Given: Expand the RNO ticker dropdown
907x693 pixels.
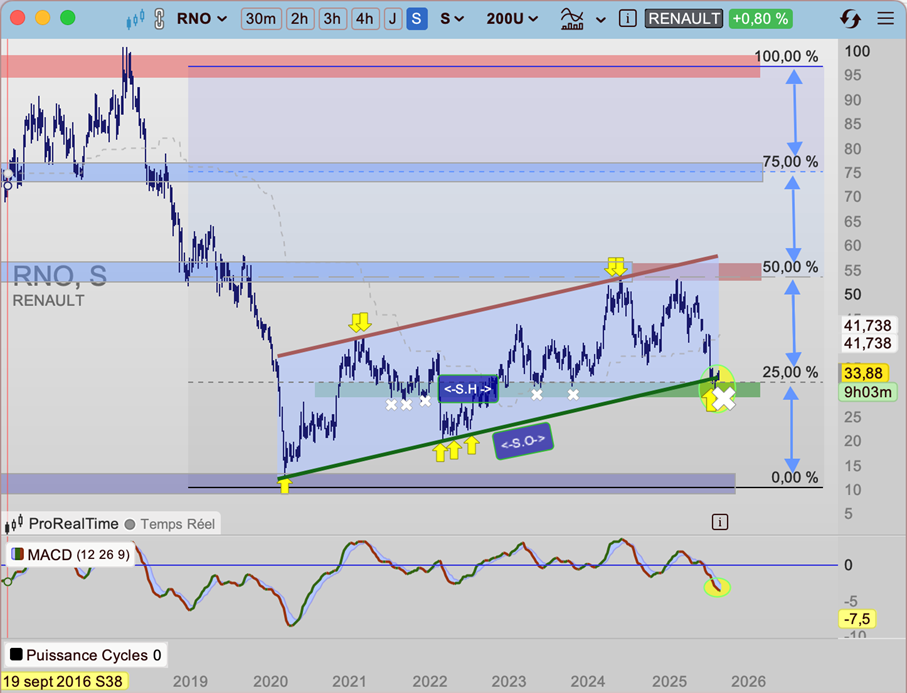Looking at the screenshot, I should (201, 18).
